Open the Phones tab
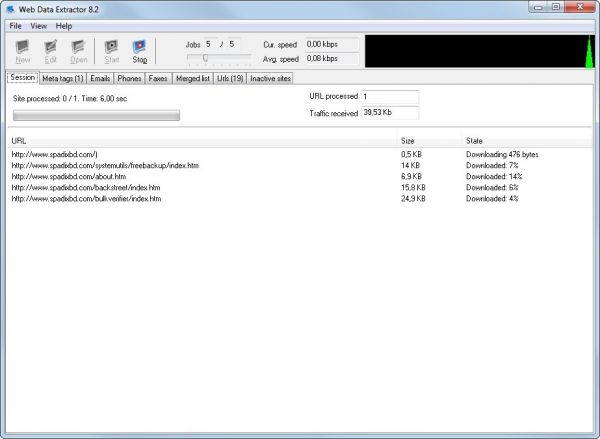This screenshot has width=600, height=439. click(x=129, y=78)
